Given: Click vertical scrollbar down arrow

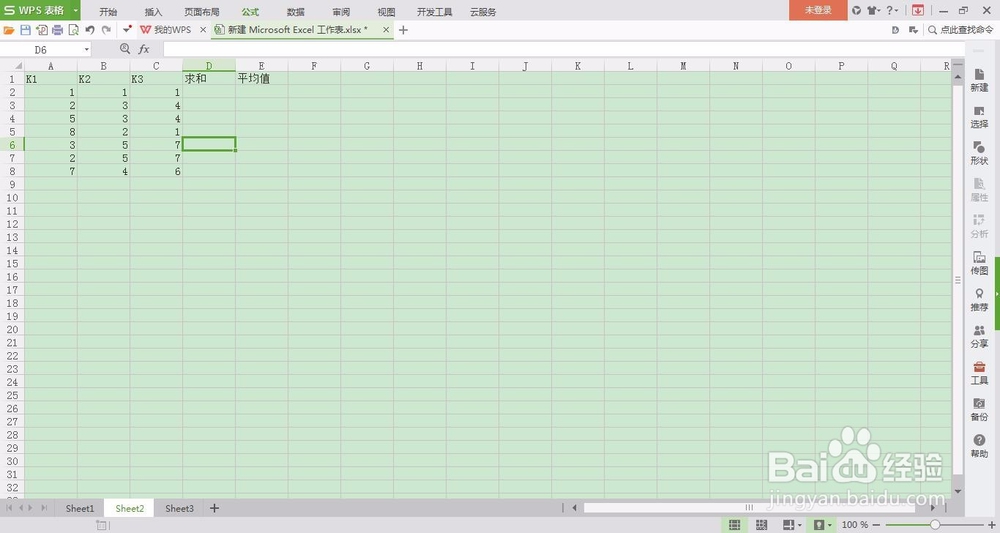Looking at the screenshot, I should (957, 492).
